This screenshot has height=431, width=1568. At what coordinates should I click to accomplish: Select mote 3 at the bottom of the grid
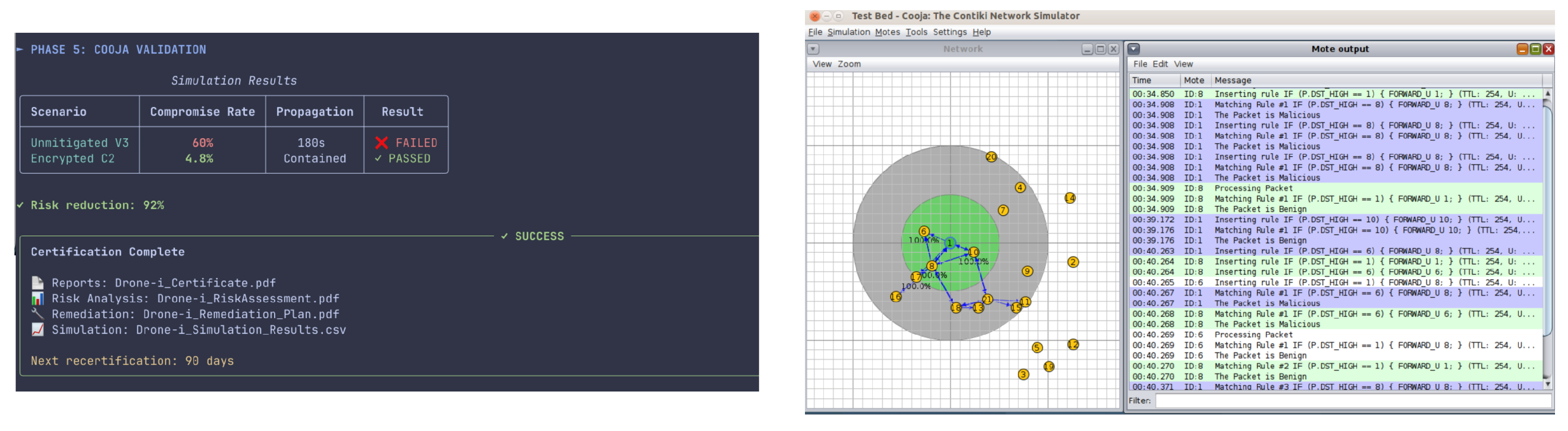(x=1023, y=374)
